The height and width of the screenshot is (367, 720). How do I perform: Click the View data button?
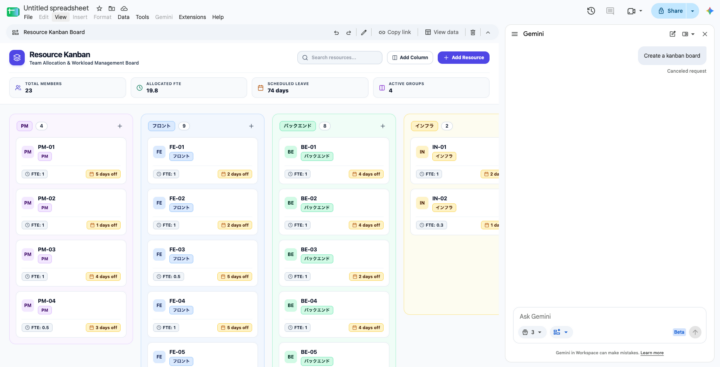pos(441,32)
